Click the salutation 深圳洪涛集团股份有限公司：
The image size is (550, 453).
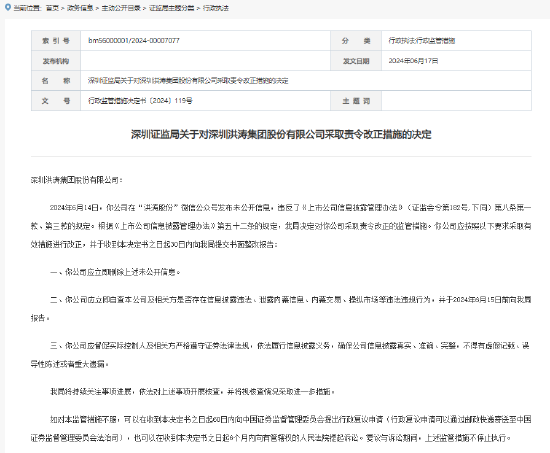pyautogui.click(x=76, y=180)
